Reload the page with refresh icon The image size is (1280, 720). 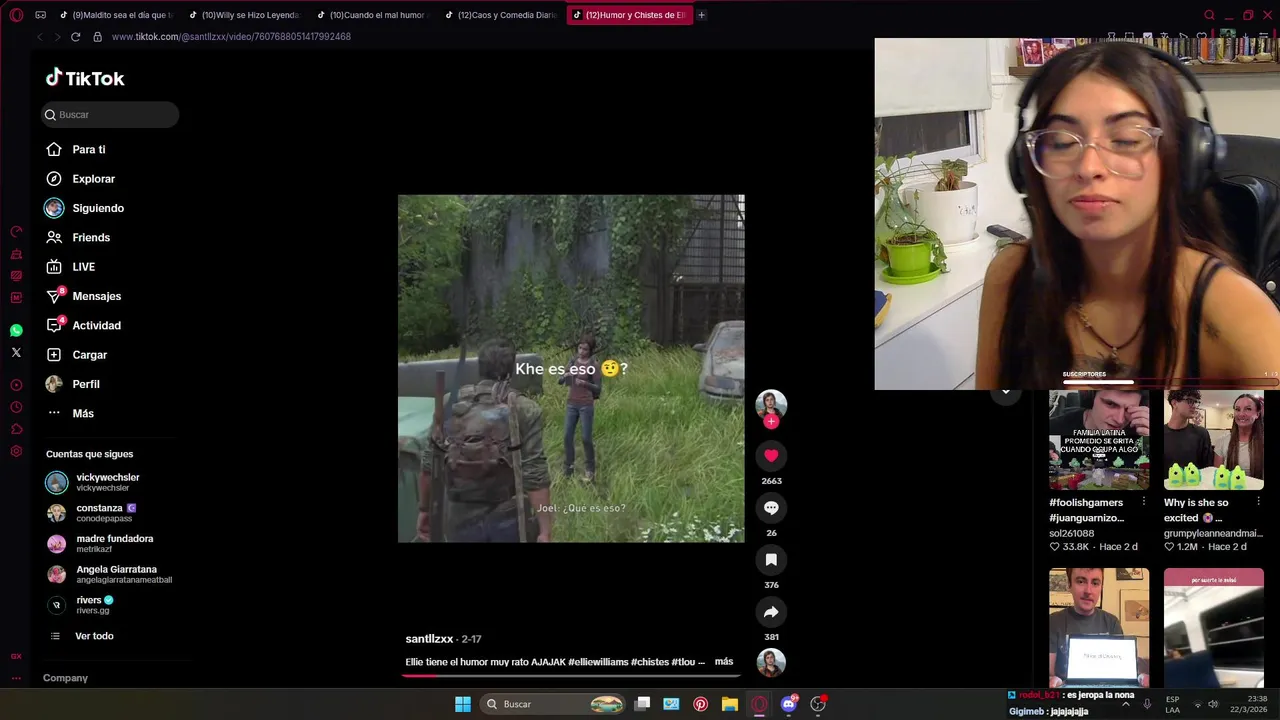[75, 37]
